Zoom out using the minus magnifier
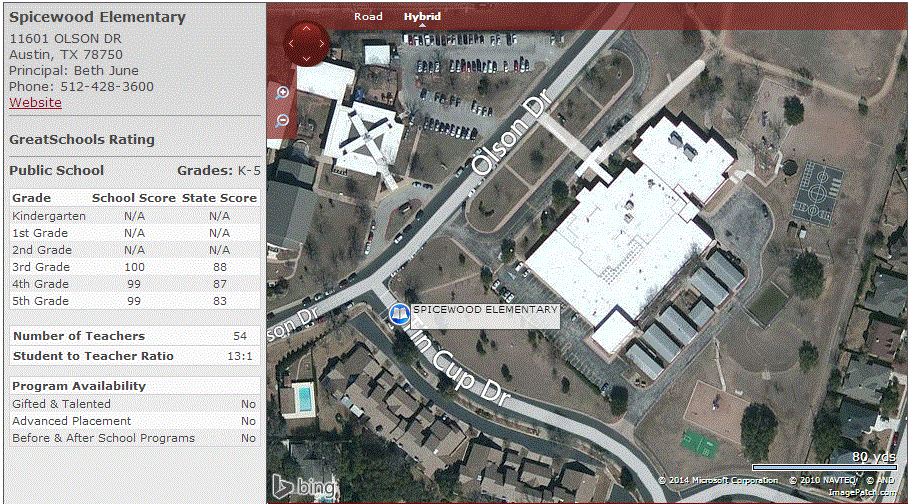 coord(282,121)
